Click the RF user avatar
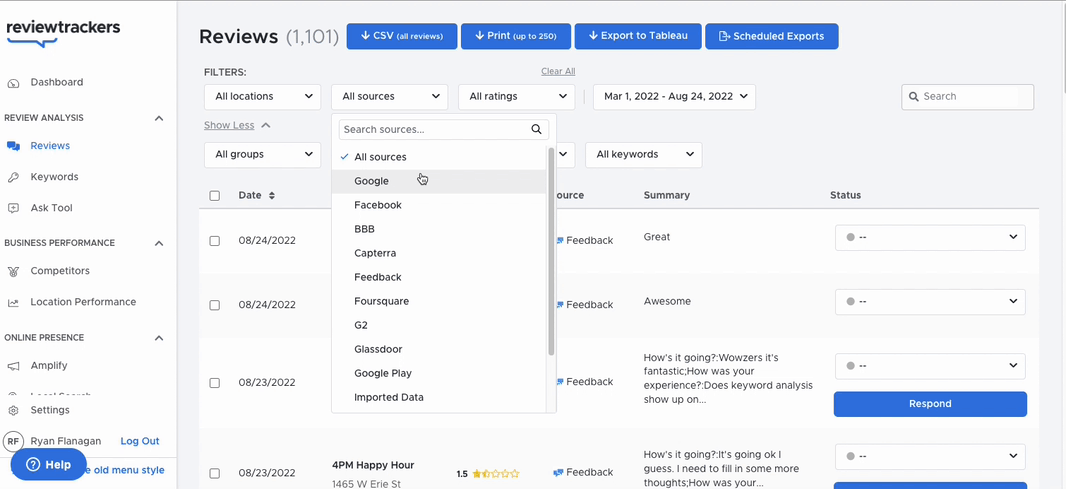This screenshot has height=489, width=1066. [x=13, y=441]
